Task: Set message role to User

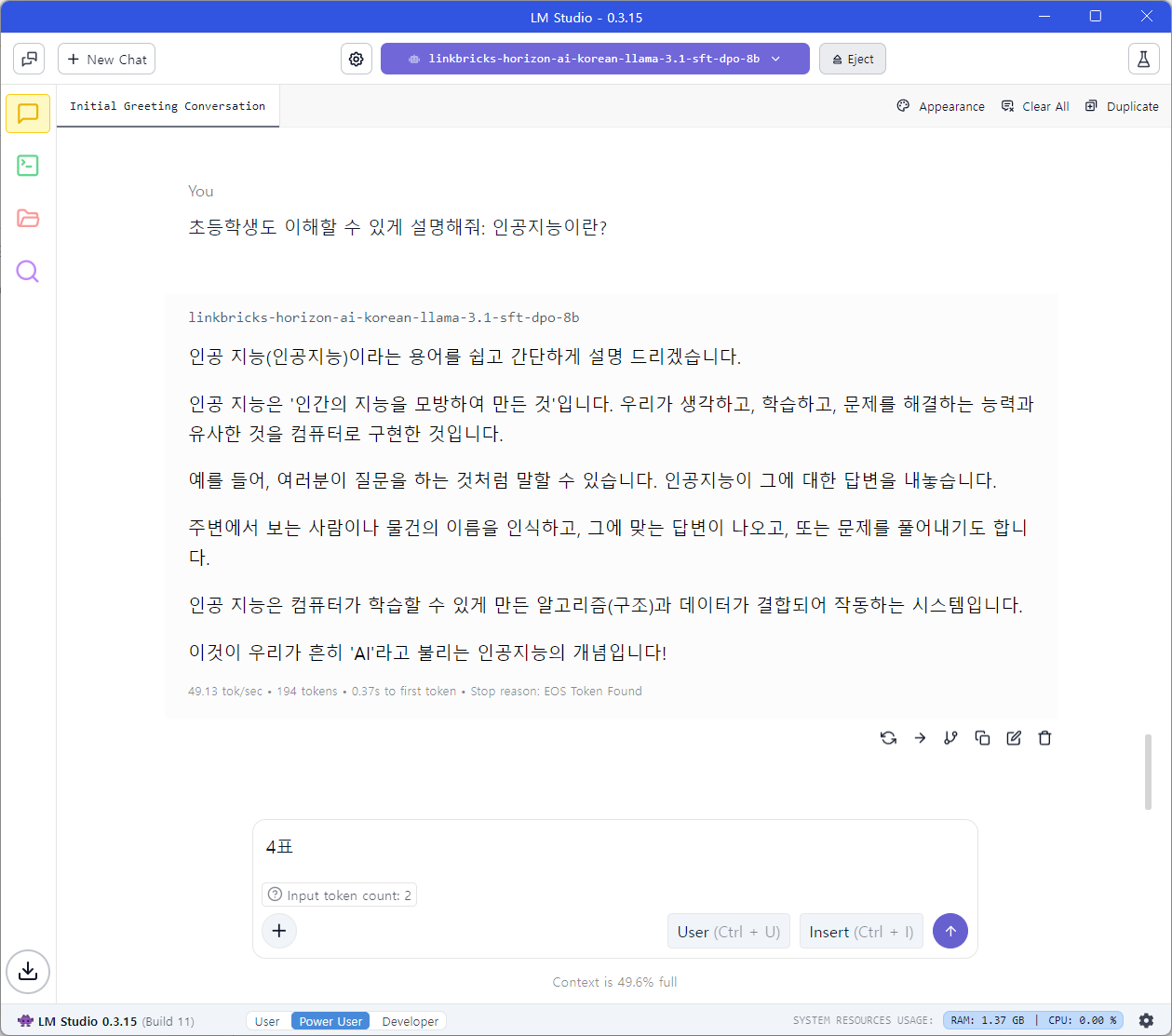Action: click(729, 932)
